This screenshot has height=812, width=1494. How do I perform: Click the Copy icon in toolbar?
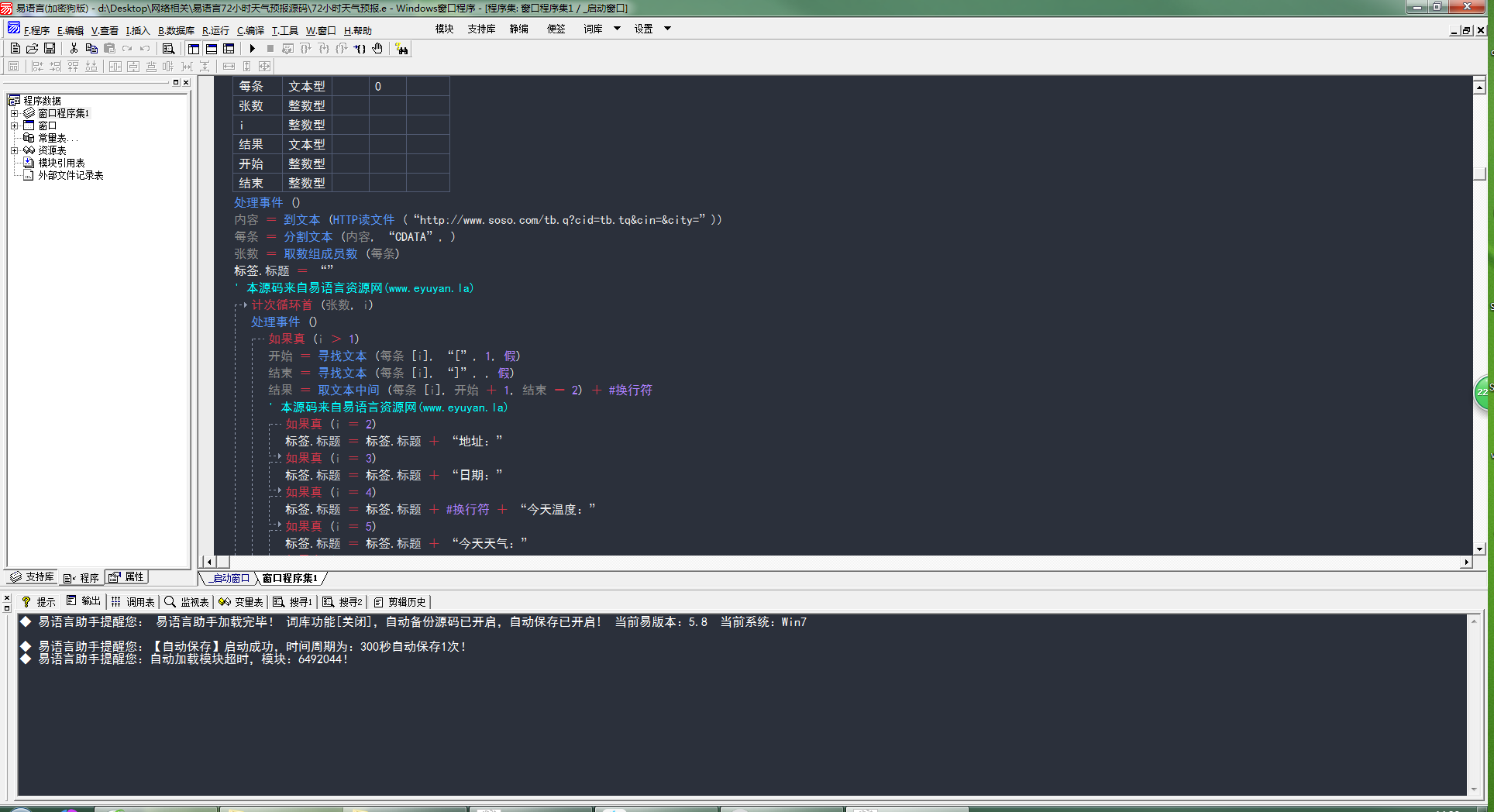click(91, 48)
